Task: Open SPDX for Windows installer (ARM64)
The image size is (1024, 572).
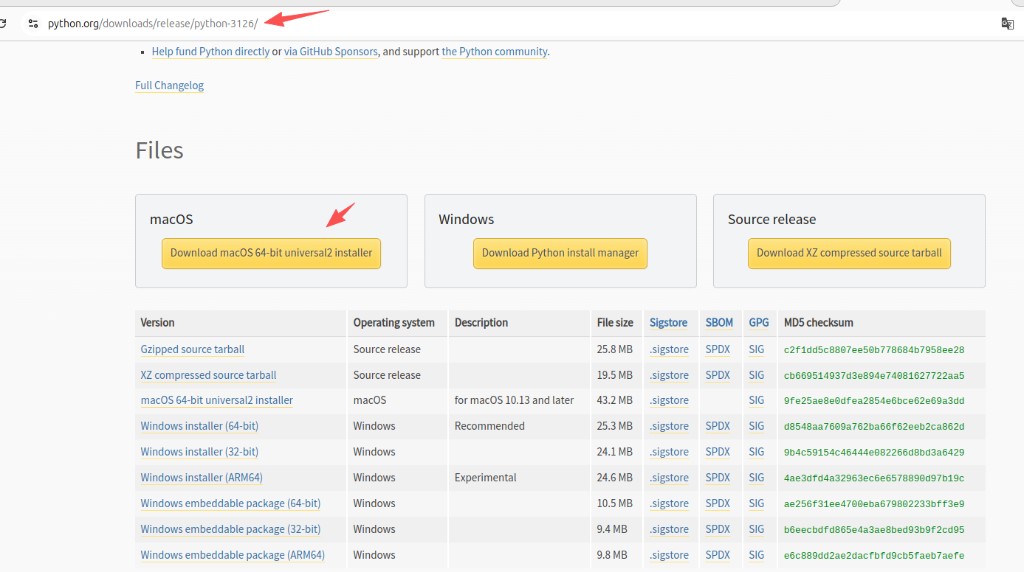Action: (718, 478)
